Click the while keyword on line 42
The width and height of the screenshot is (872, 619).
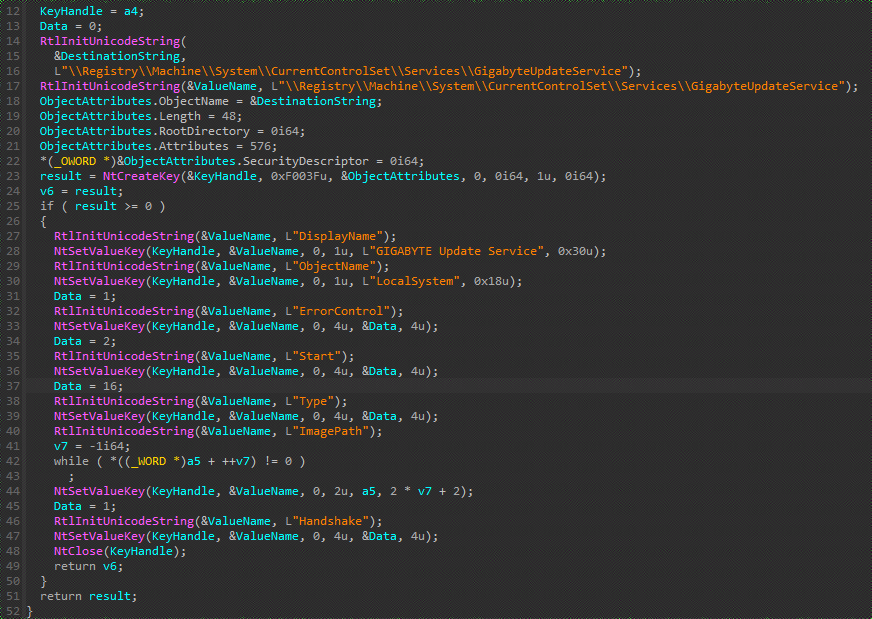tap(71, 462)
